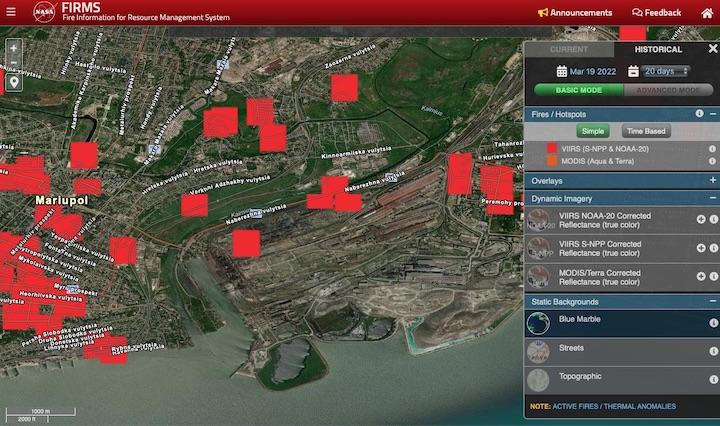The width and height of the screenshot is (720, 426).
Task: Switch to Advanced Mode
Action: [x=668, y=90]
